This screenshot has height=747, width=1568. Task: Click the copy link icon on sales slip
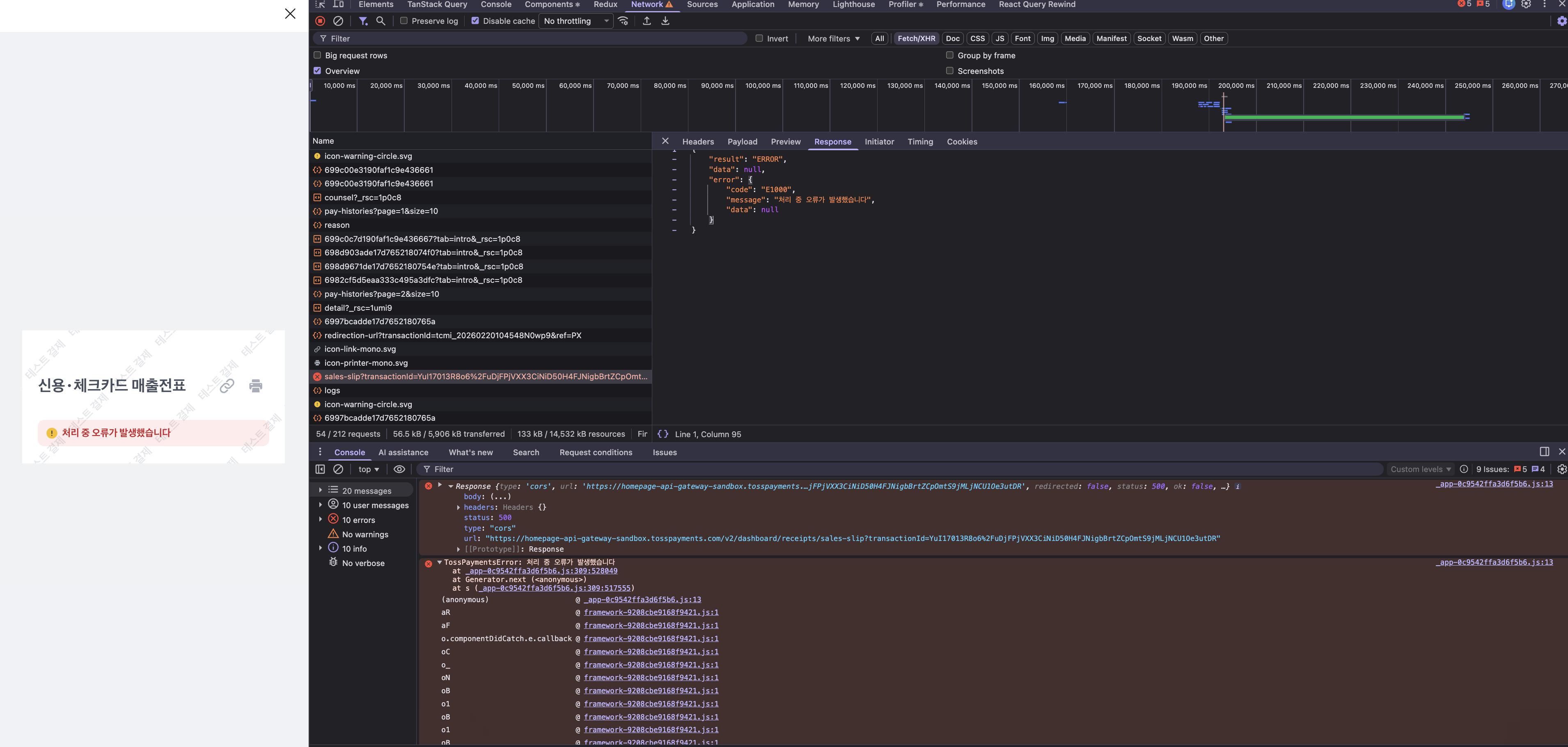pos(227,385)
